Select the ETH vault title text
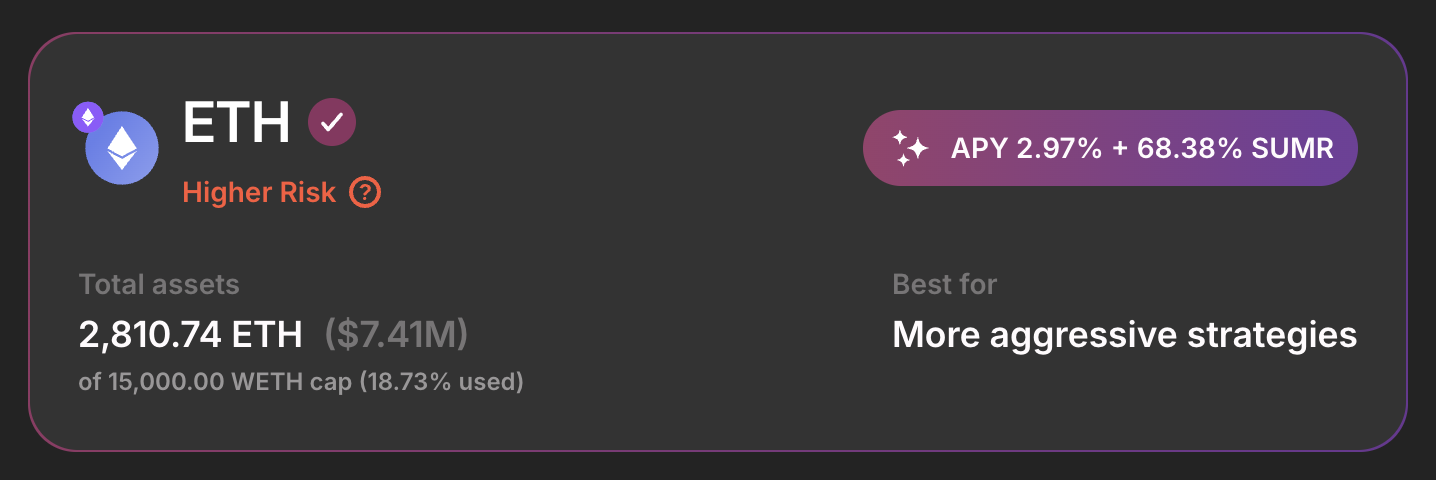 coord(236,122)
